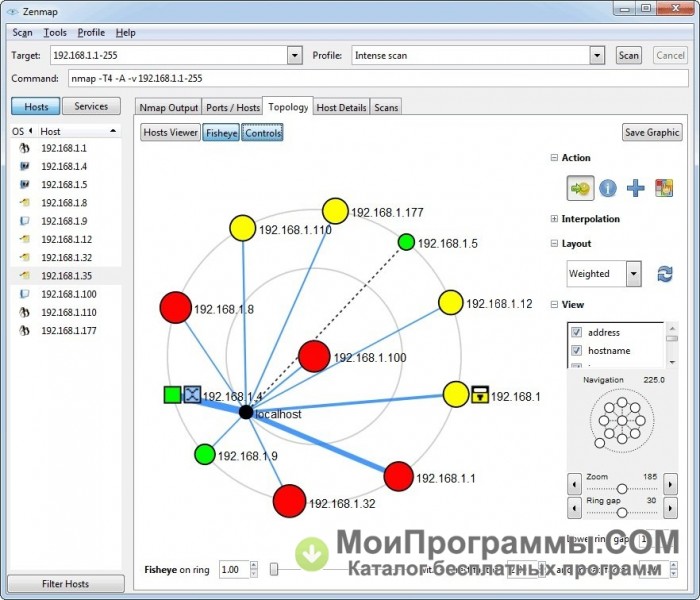Click the green square node 192.168.1.4
This screenshot has width=700, height=600.
(x=172, y=395)
